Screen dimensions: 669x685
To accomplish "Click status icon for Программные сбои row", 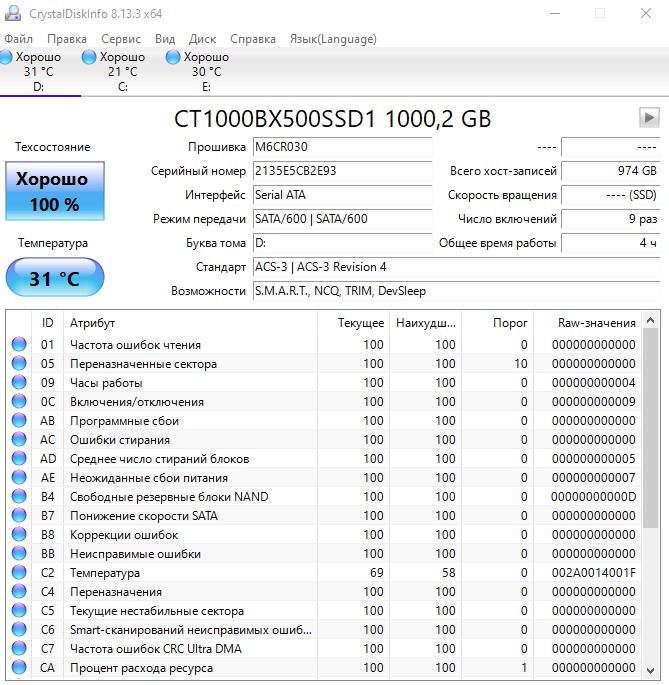I will (x=19, y=420).
